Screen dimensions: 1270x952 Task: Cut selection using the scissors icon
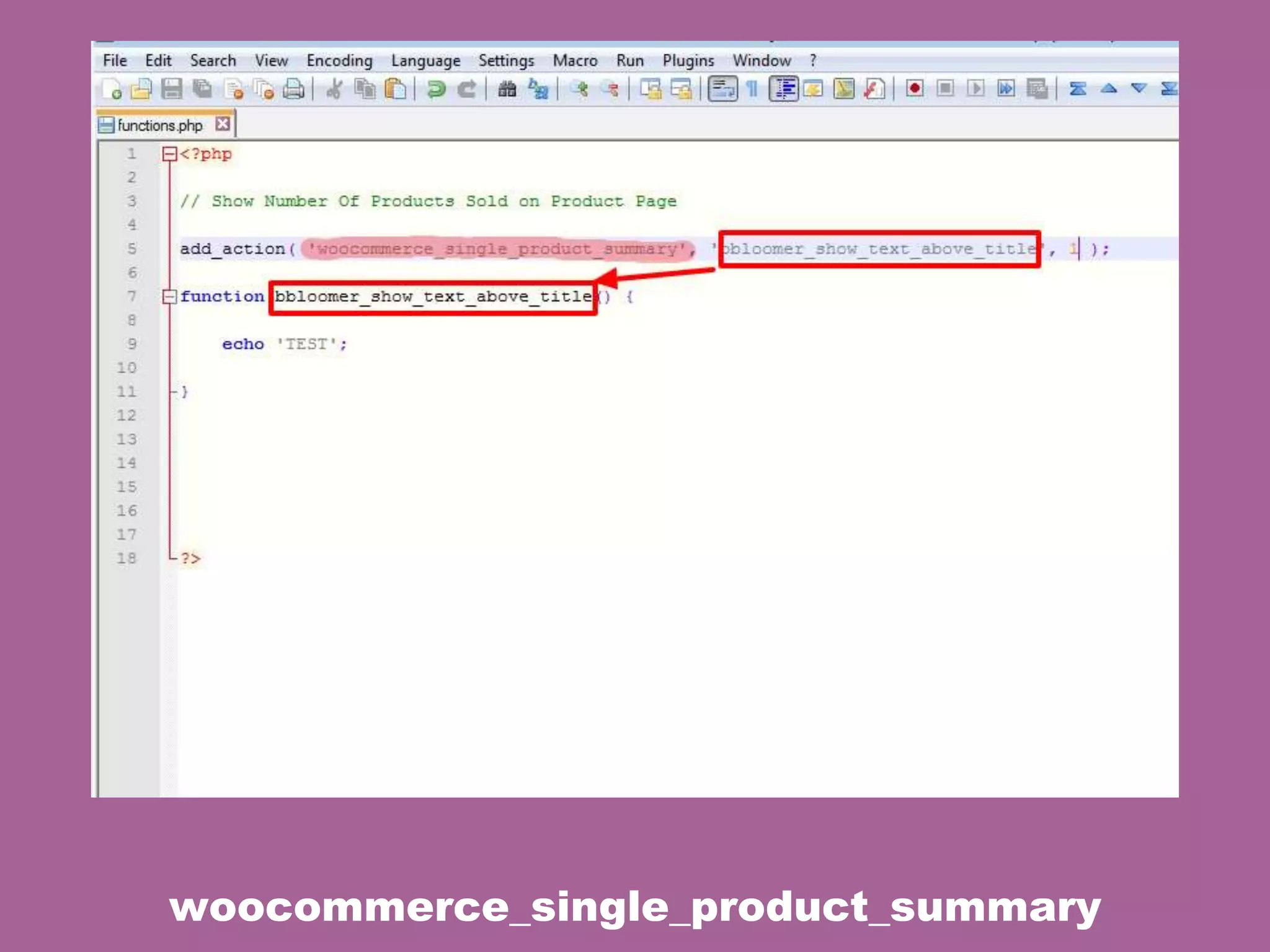click(x=334, y=89)
